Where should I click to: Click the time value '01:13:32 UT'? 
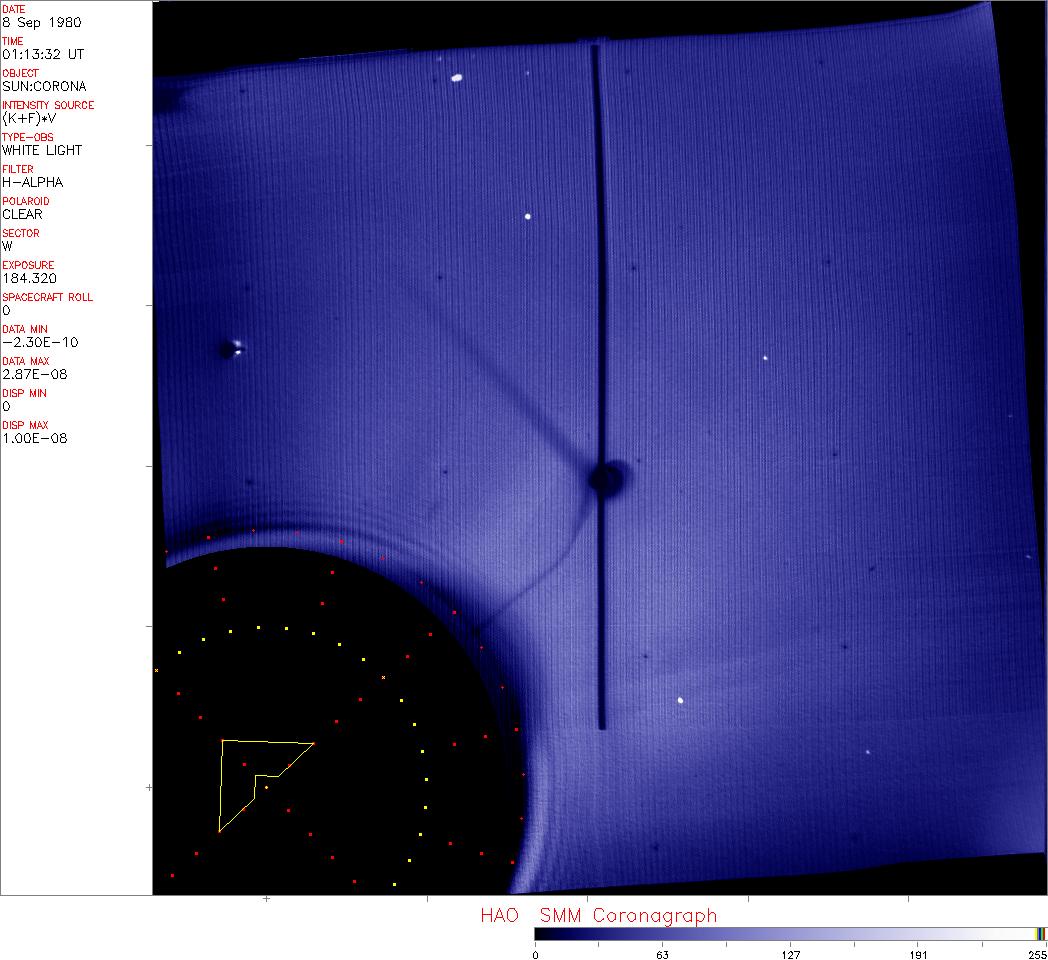click(x=44, y=54)
